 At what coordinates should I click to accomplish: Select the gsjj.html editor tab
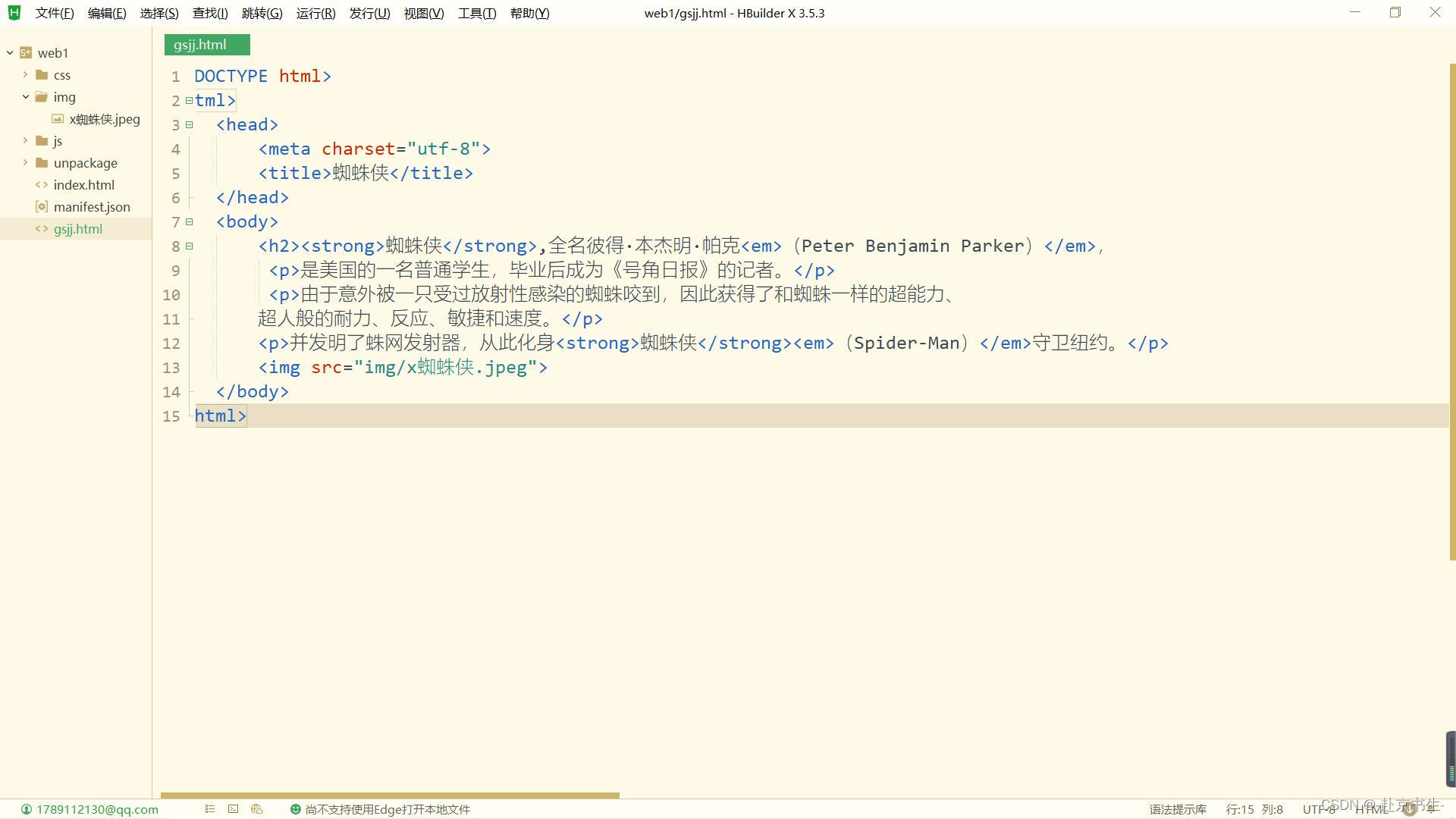click(x=200, y=45)
